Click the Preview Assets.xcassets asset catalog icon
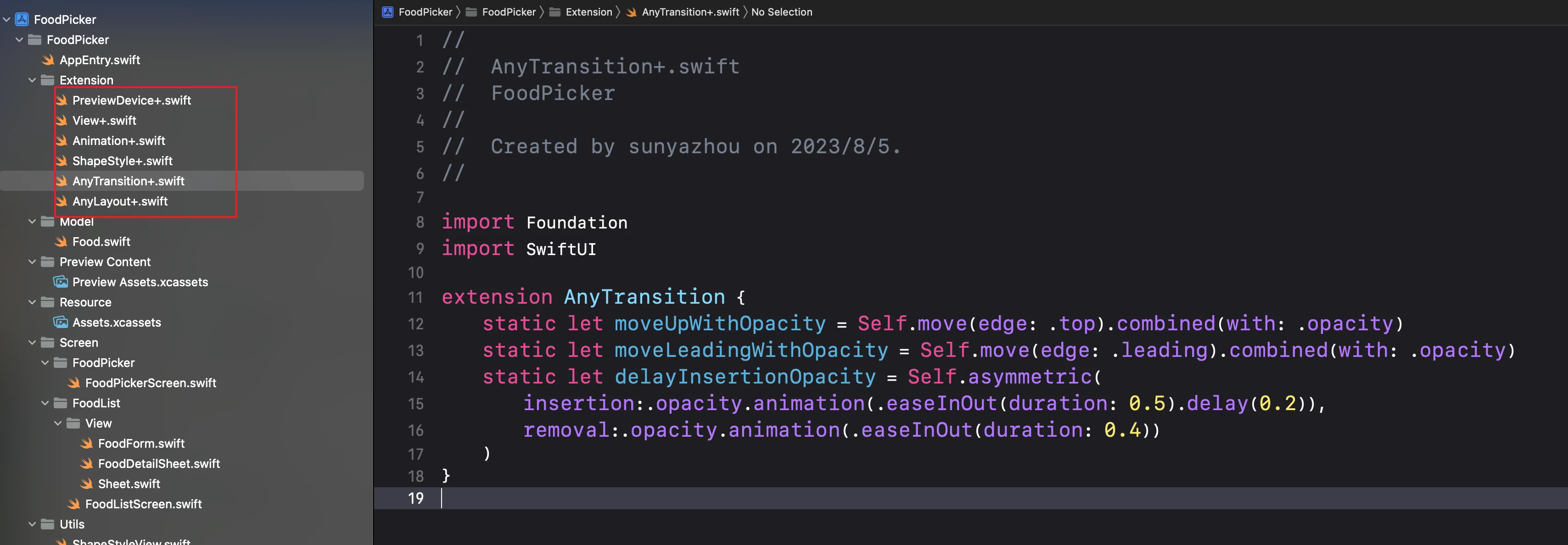Screen dimensions: 1568x545 tap(61, 282)
